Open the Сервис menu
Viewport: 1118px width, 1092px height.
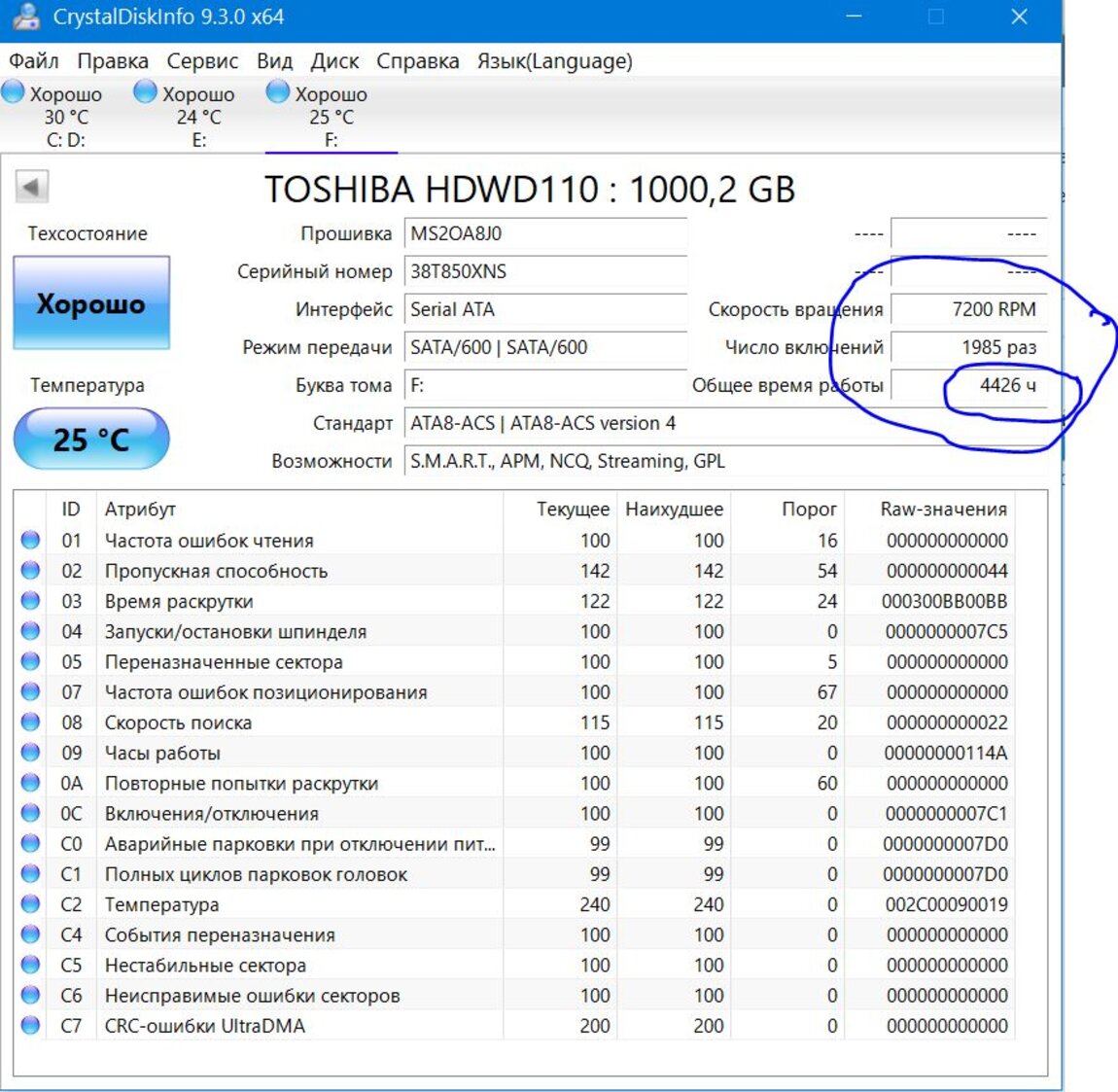tap(202, 61)
